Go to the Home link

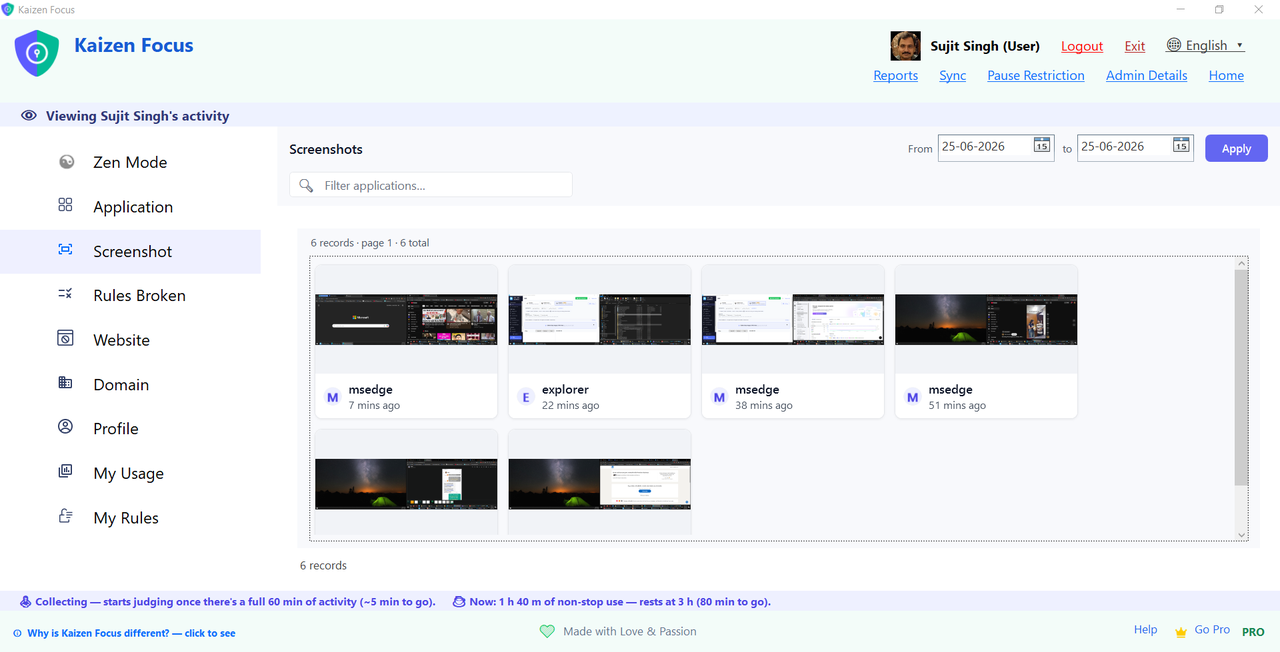(x=1226, y=75)
